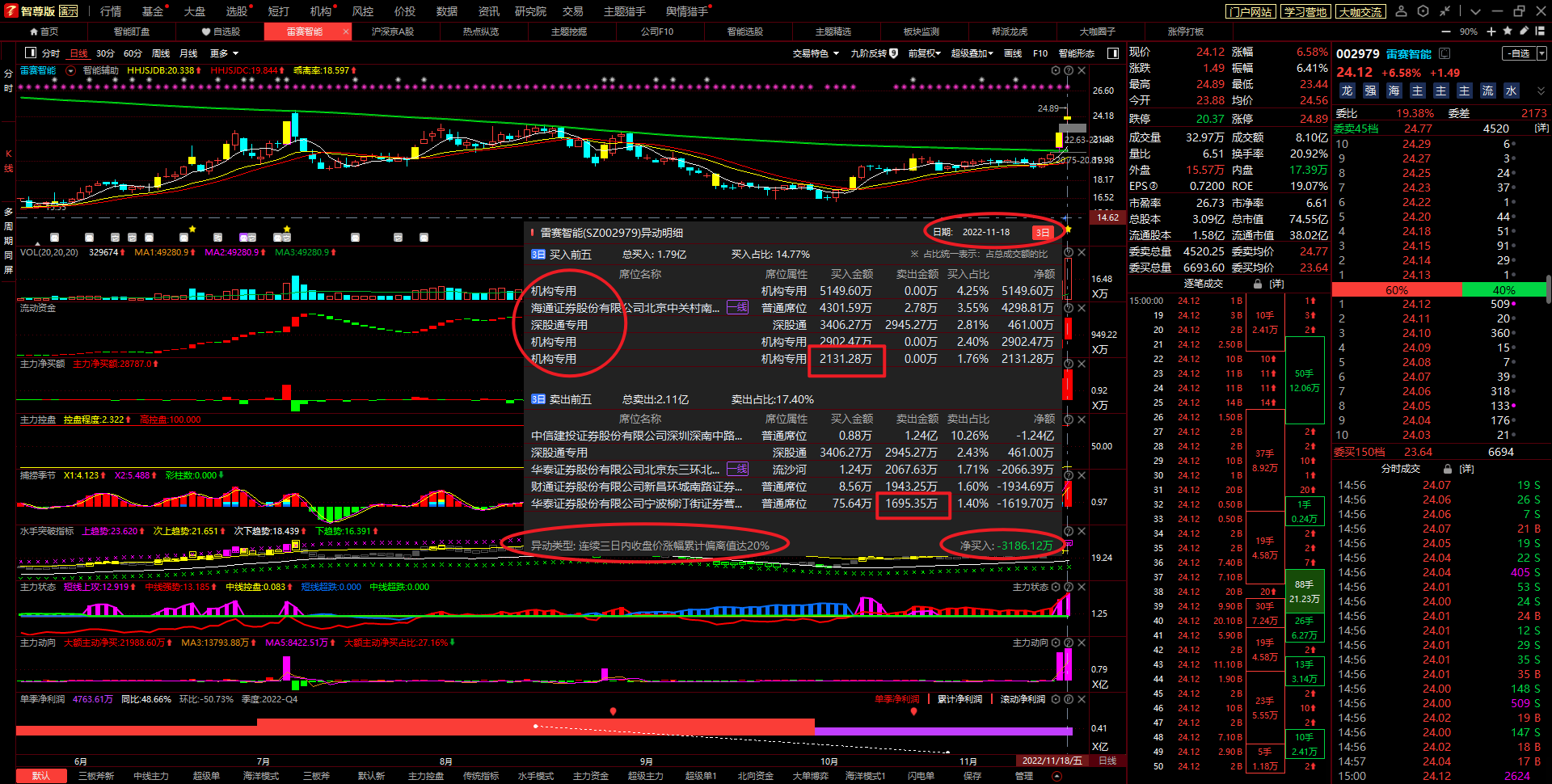Click the 流 tag badge

[x=1487, y=91]
